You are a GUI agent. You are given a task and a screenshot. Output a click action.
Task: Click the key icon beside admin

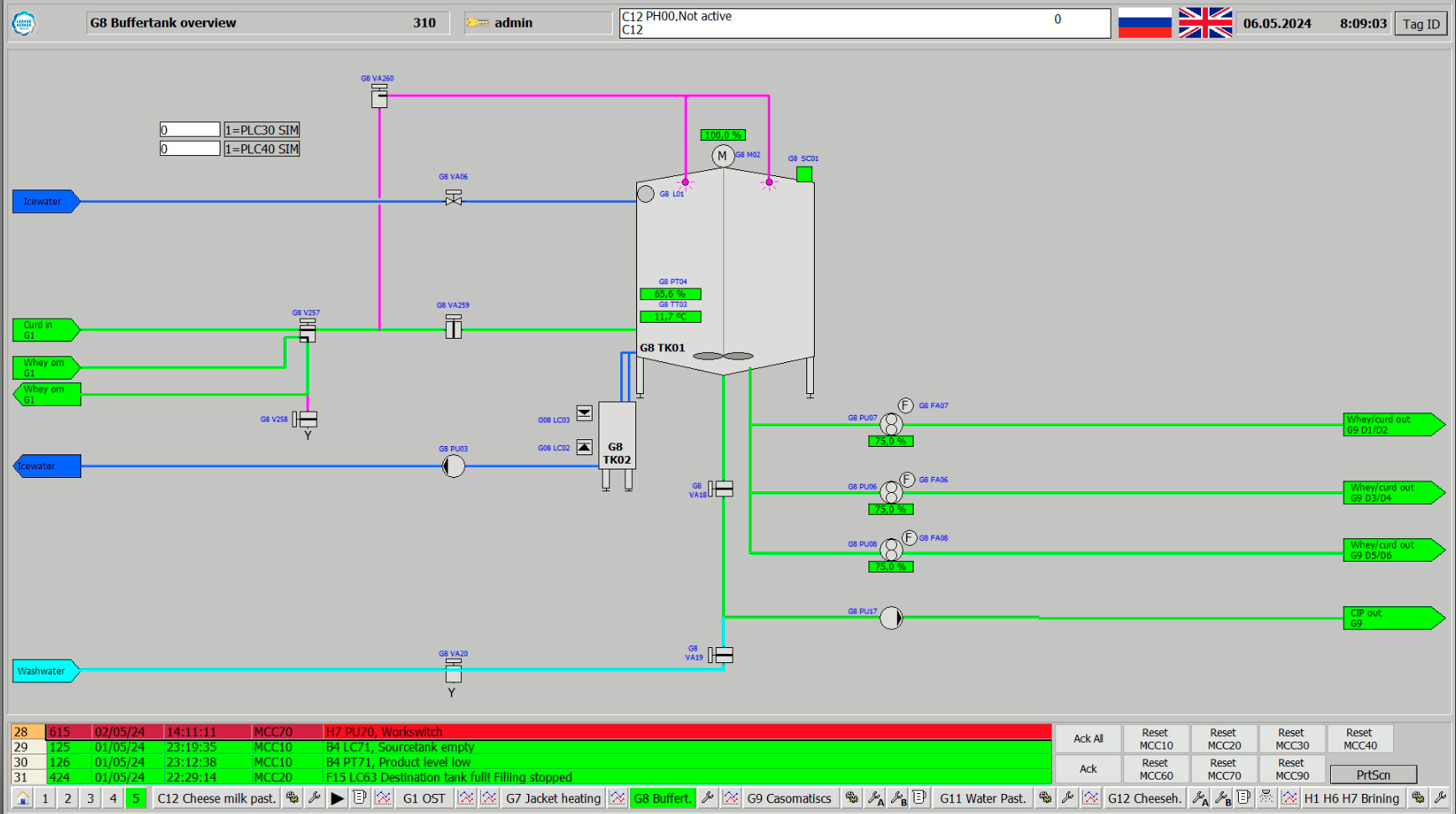click(477, 23)
